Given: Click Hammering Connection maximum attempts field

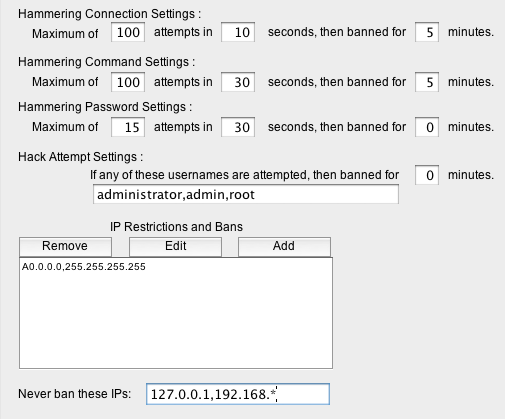Looking at the screenshot, I should coord(128,32).
